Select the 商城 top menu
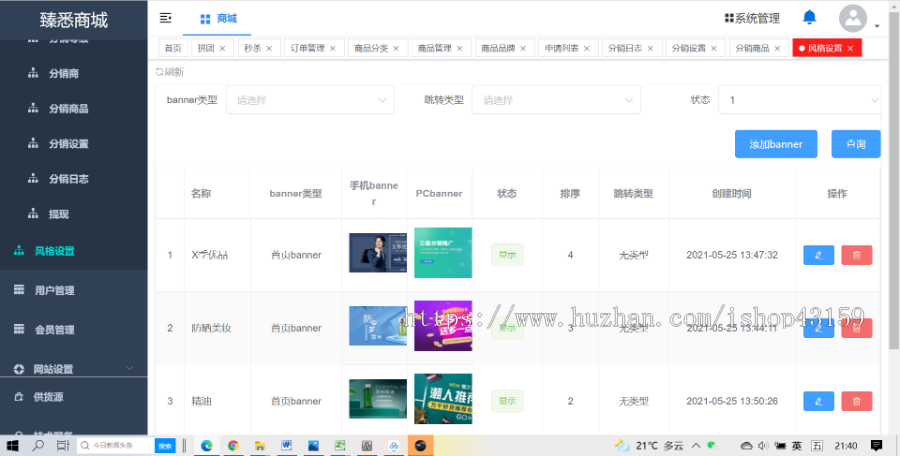900x456 pixels. click(218, 19)
